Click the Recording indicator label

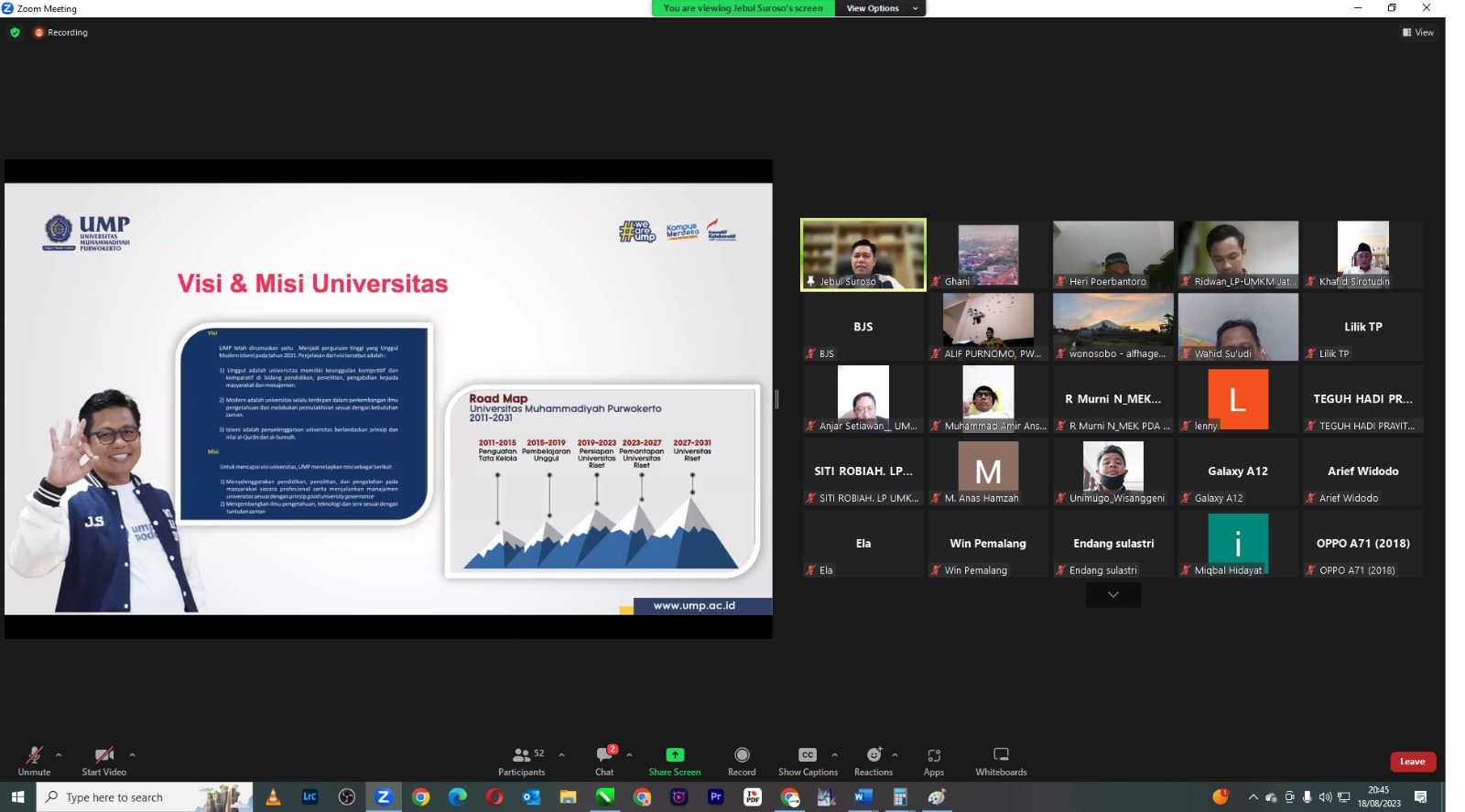[x=67, y=32]
